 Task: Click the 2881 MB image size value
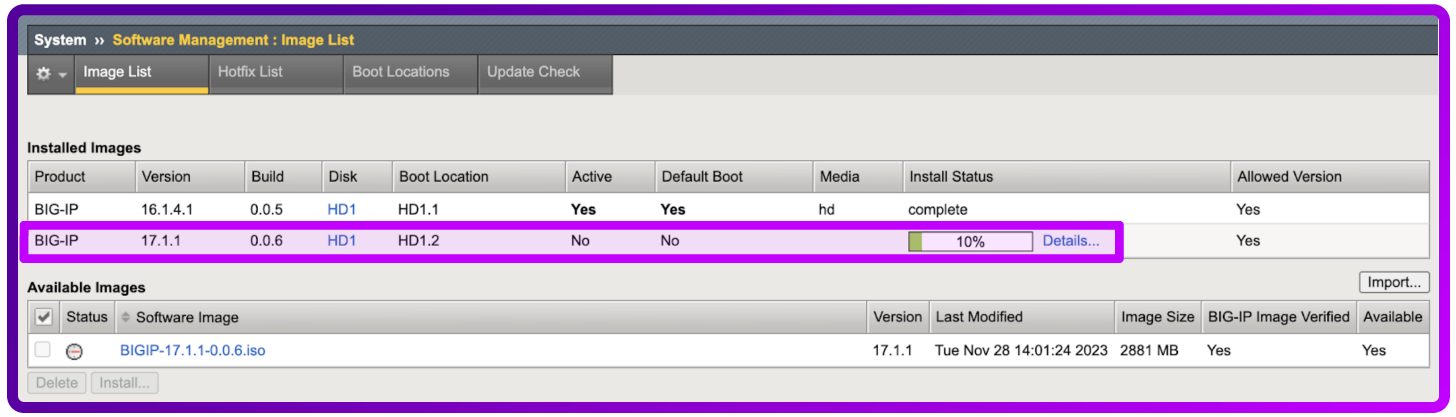click(1150, 351)
